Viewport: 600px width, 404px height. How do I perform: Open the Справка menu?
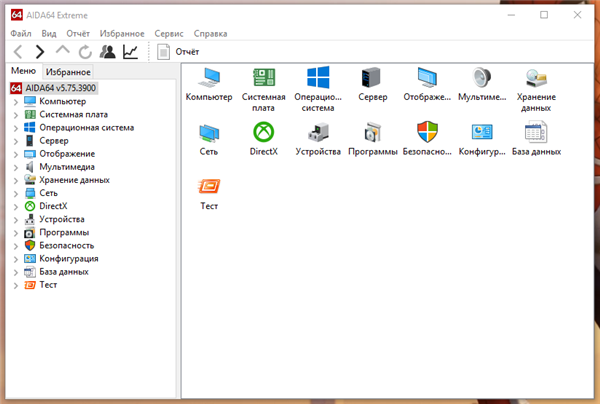pos(210,34)
